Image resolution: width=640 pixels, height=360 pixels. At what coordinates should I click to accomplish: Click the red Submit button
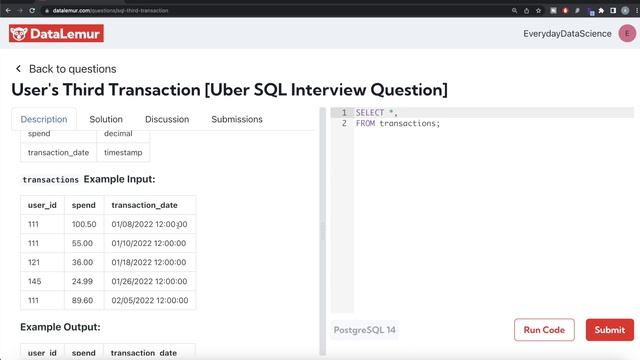click(610, 330)
